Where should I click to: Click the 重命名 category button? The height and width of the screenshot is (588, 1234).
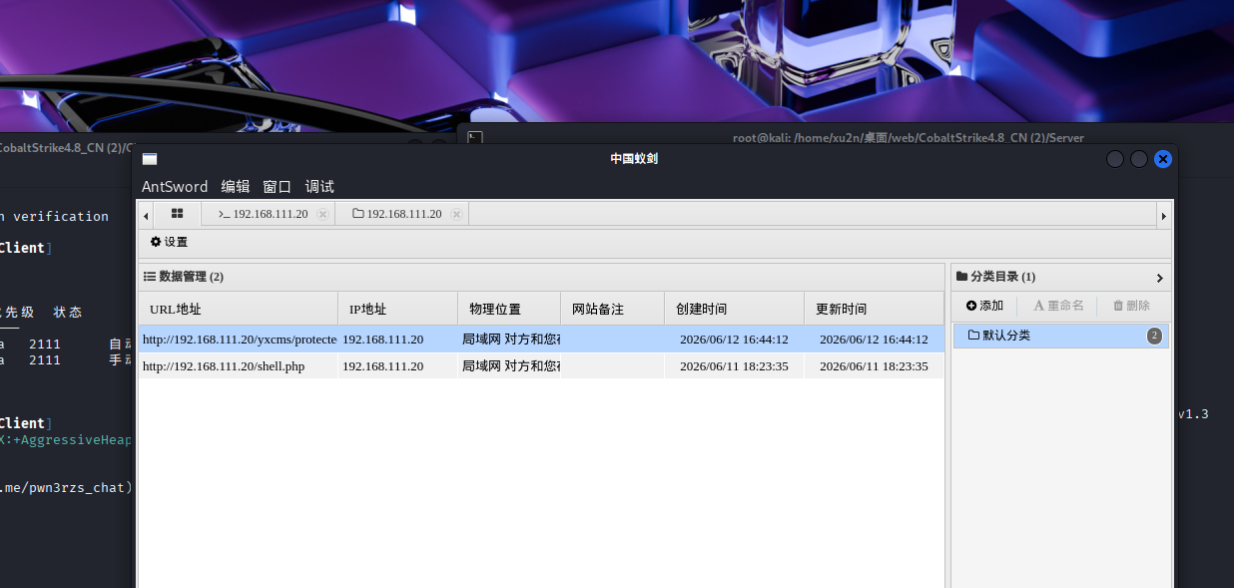coord(1058,306)
